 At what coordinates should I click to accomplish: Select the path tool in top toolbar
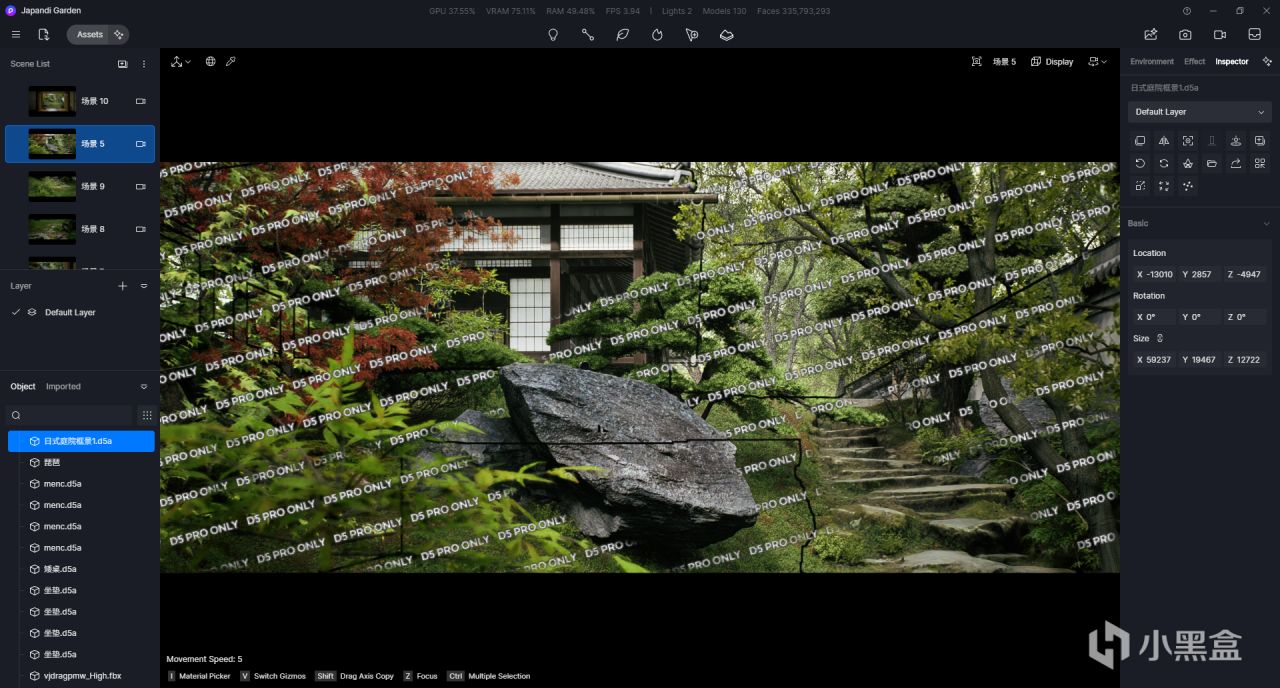588,34
